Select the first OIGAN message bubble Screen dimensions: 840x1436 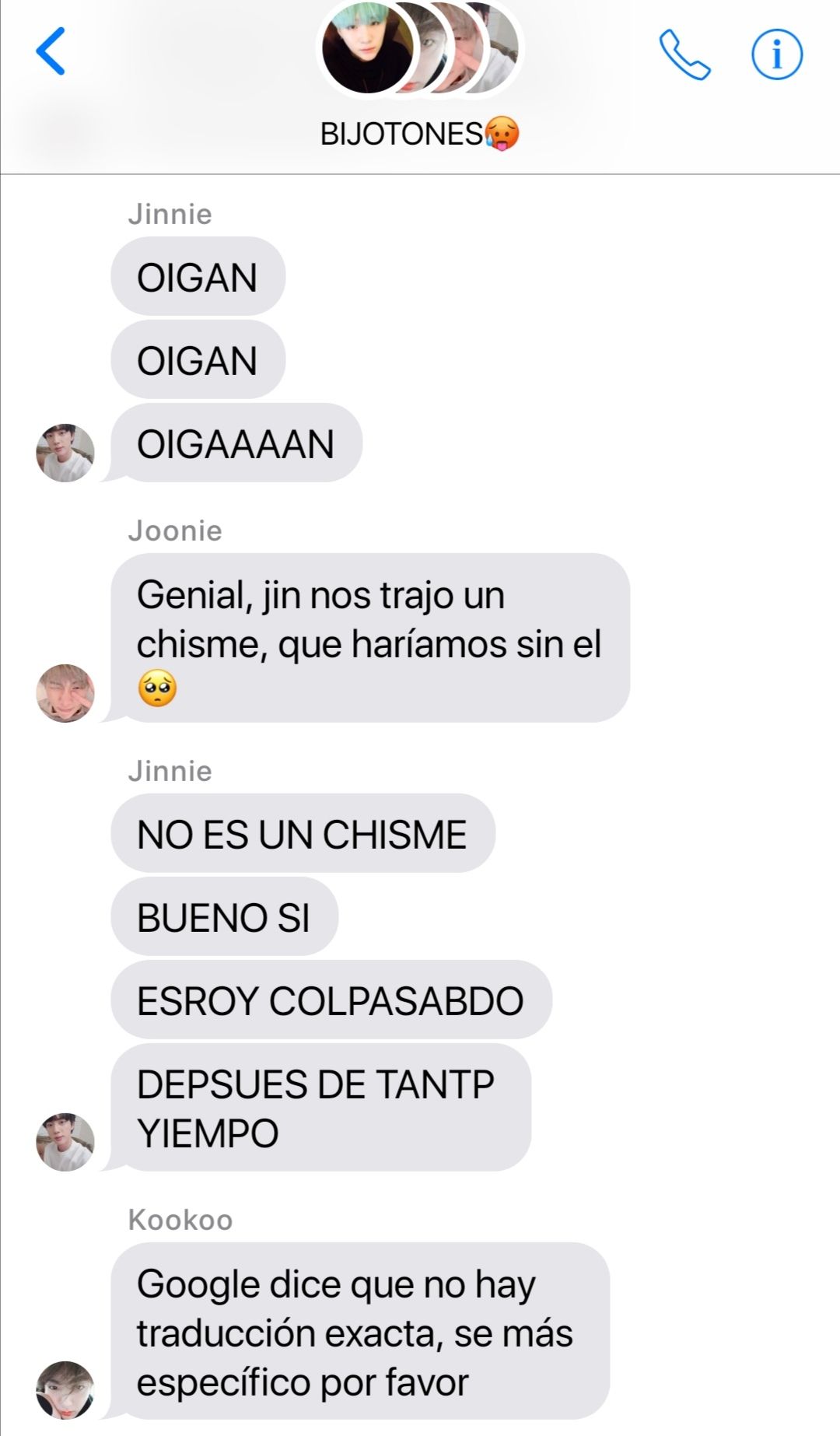coord(198,277)
